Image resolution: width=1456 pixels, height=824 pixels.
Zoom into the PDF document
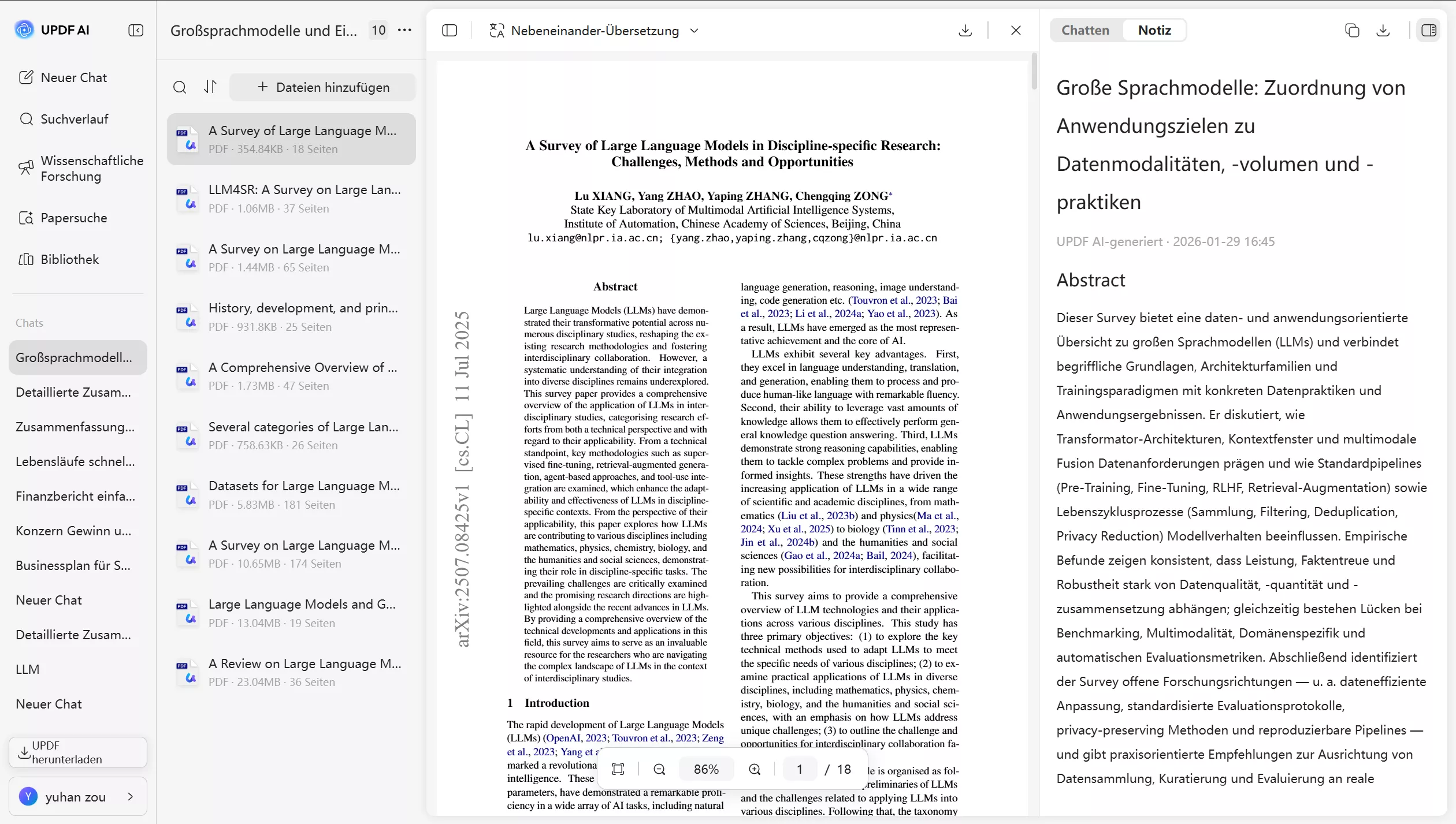coord(754,769)
